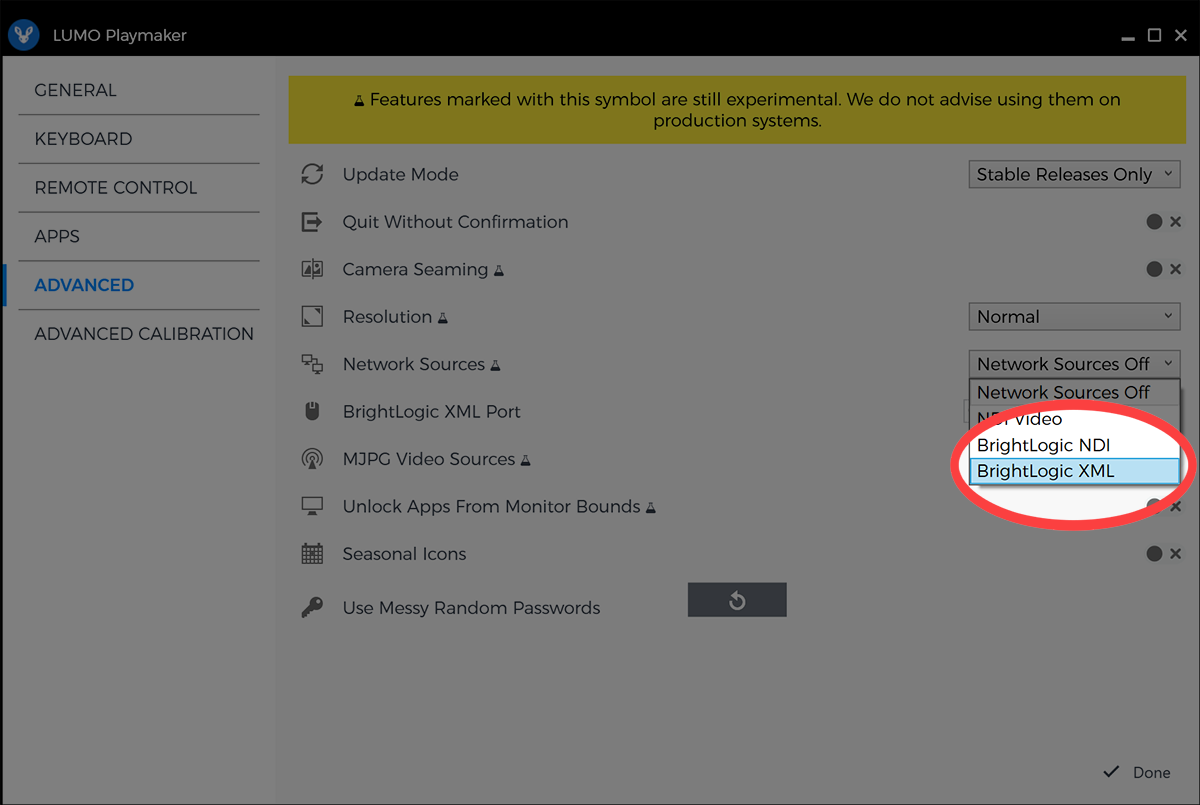The height and width of the screenshot is (805, 1200).
Task: Toggle Quit Without Confirmation switch
Action: coord(1163,222)
